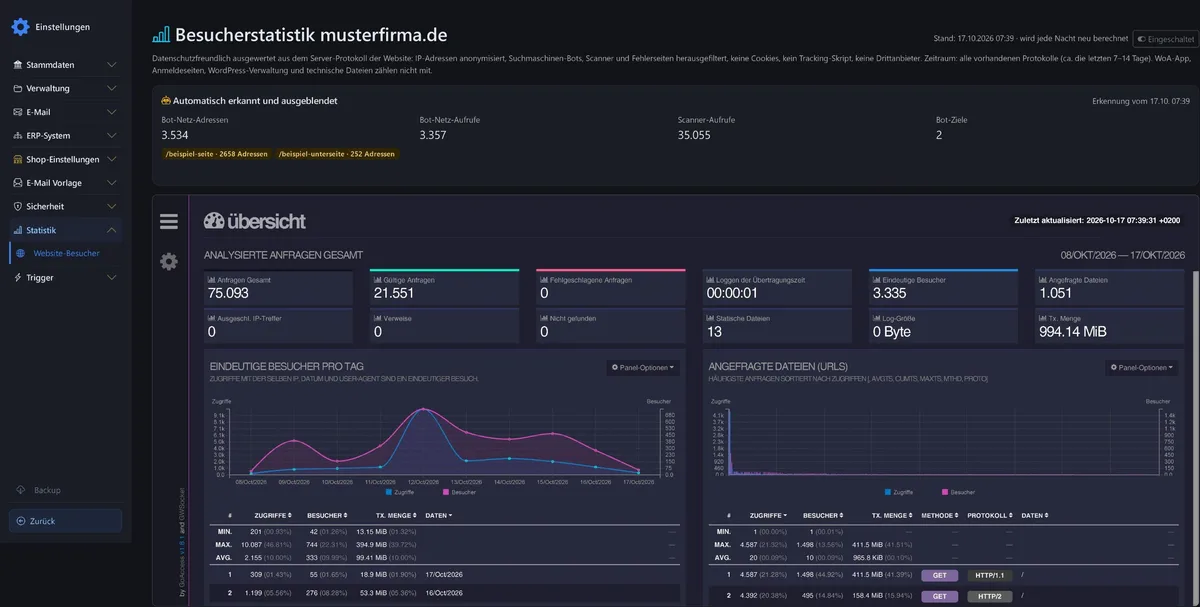Open the Website-Besucher menu item
1200x607 pixels.
point(66,253)
